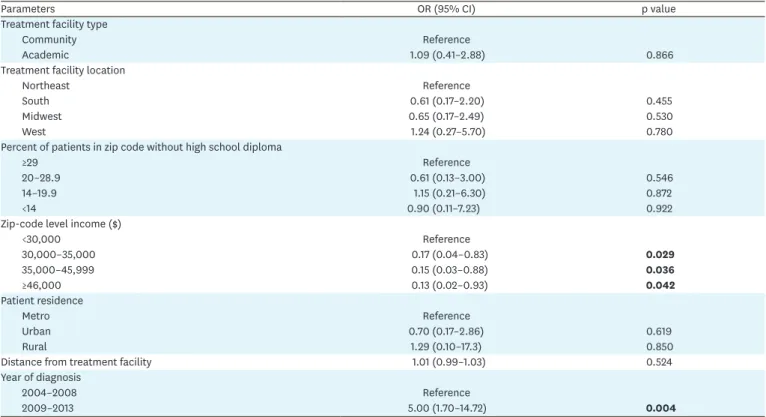Select the value '0.13 (0.02–0.93)'
766x417 pixels.
[x=449, y=285]
